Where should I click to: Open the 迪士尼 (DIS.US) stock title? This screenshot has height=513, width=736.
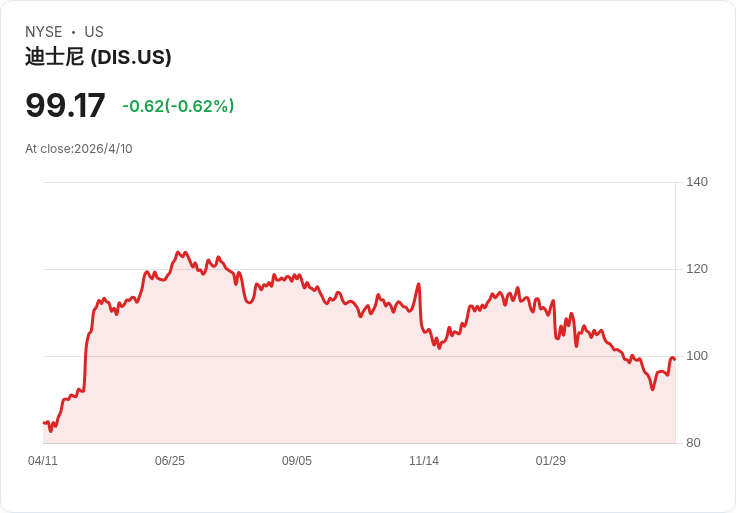98,57
